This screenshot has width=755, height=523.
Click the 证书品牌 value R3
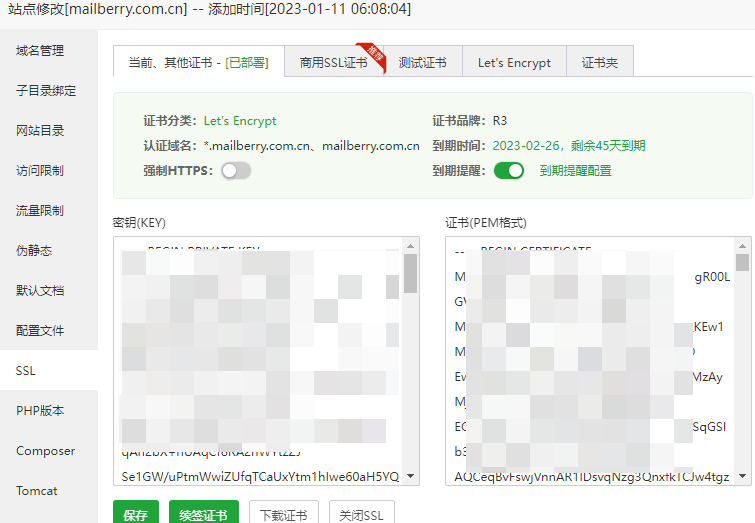(500, 120)
